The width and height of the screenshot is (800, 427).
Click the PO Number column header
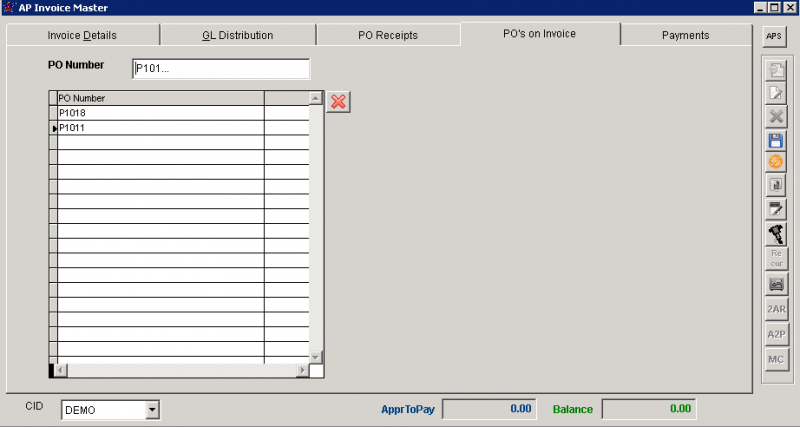point(160,98)
